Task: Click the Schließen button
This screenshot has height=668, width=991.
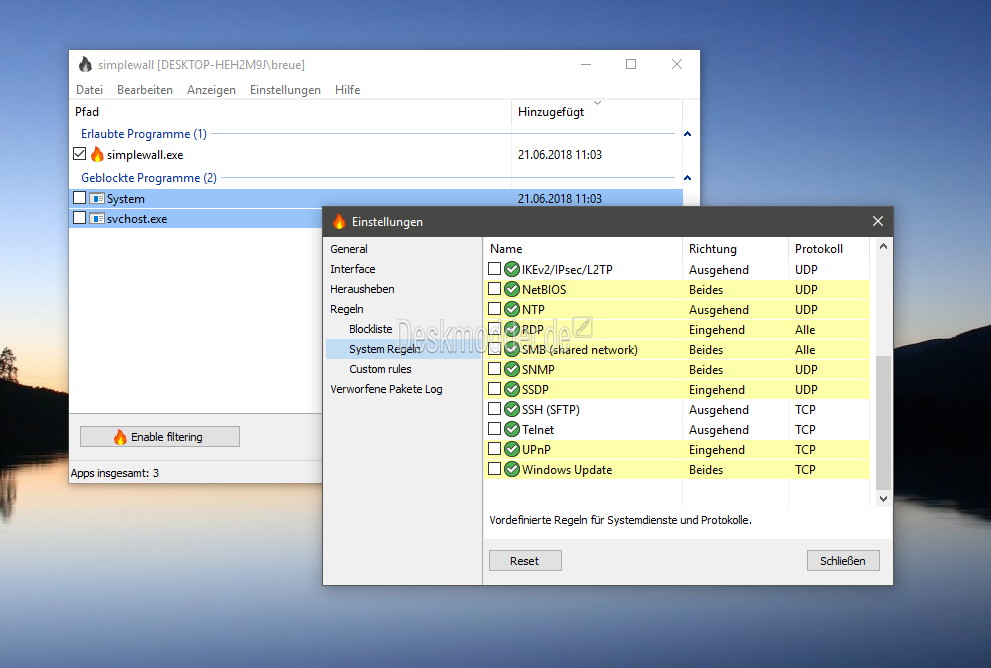Action: point(843,561)
